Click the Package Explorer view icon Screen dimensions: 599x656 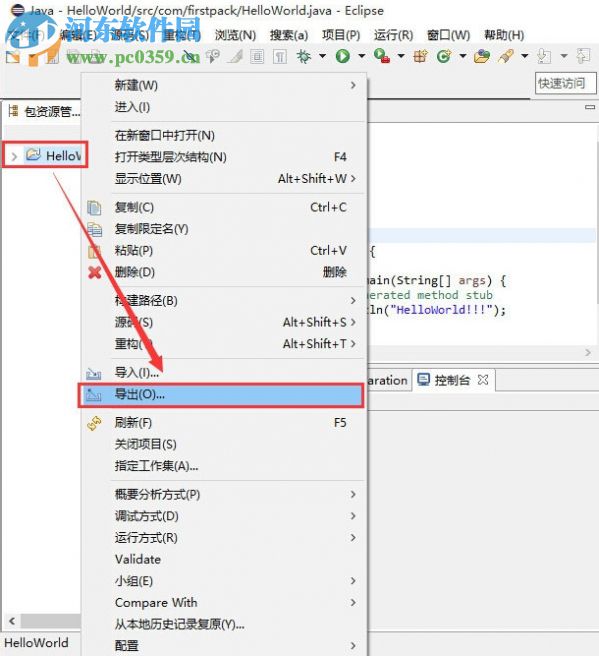pos(13,111)
